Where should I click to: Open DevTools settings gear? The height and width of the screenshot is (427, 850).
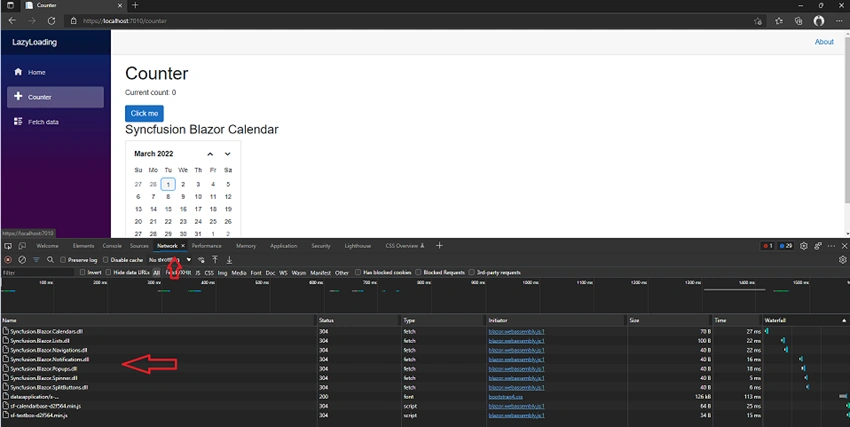tap(803, 246)
